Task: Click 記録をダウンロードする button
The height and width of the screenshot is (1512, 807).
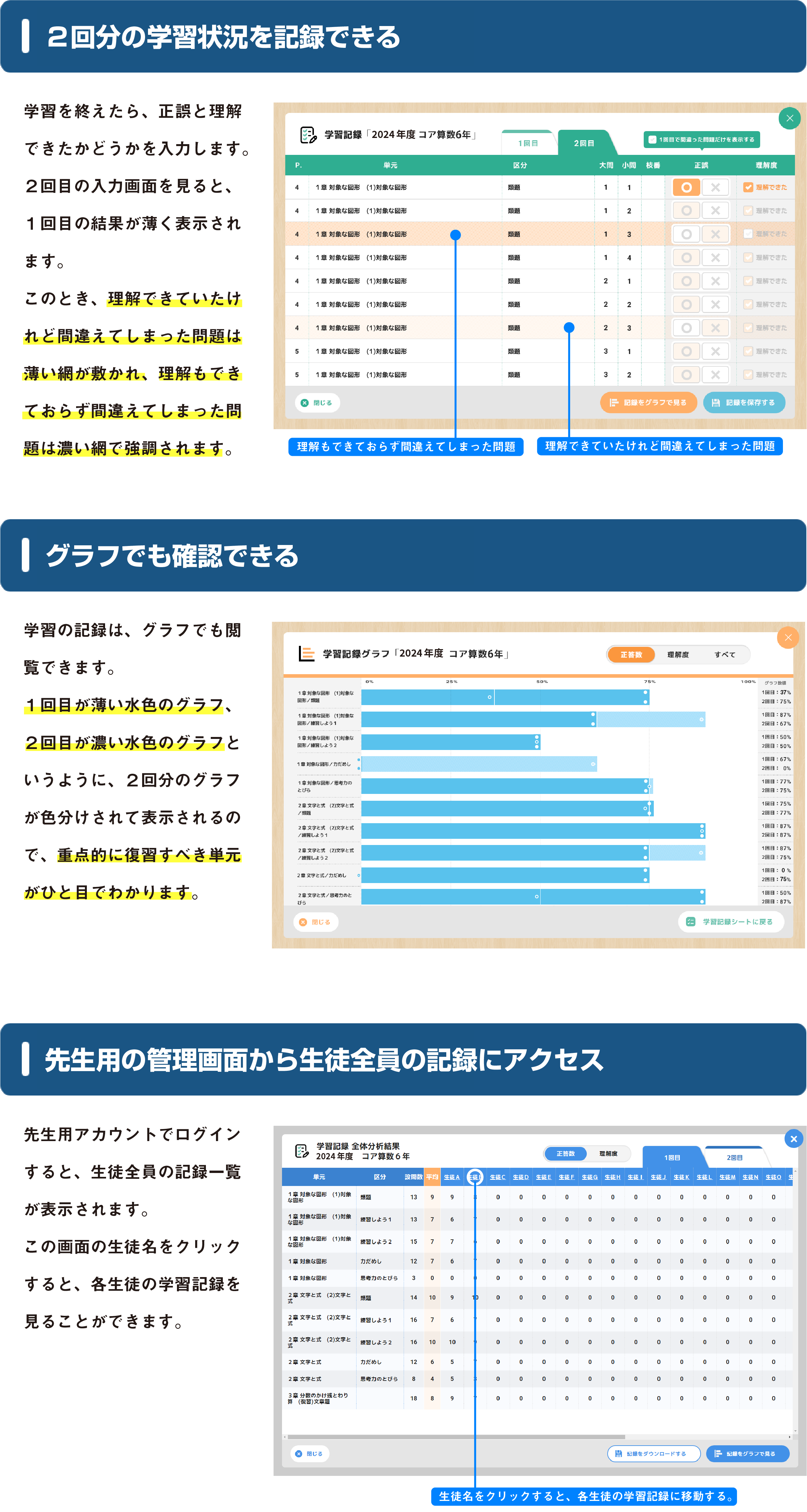Action: coord(654,1454)
